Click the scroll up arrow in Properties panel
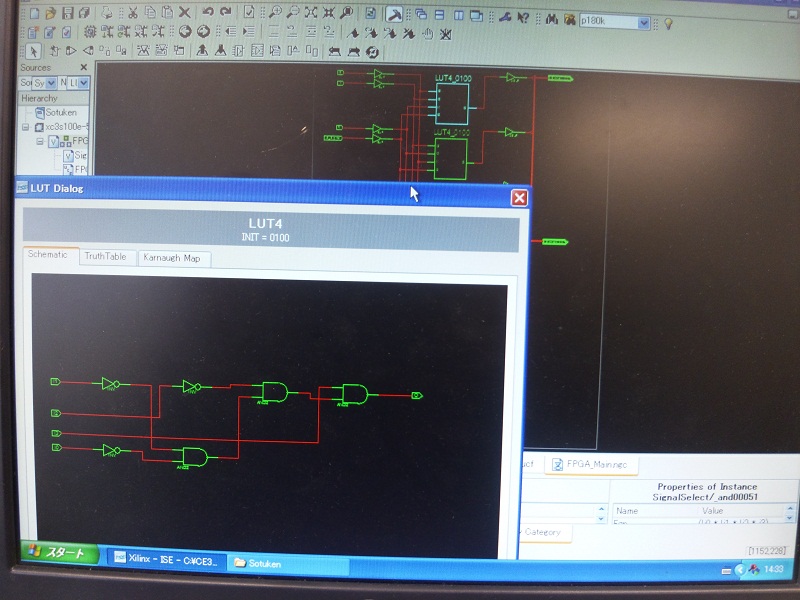This screenshot has width=800, height=600. (x=790, y=509)
